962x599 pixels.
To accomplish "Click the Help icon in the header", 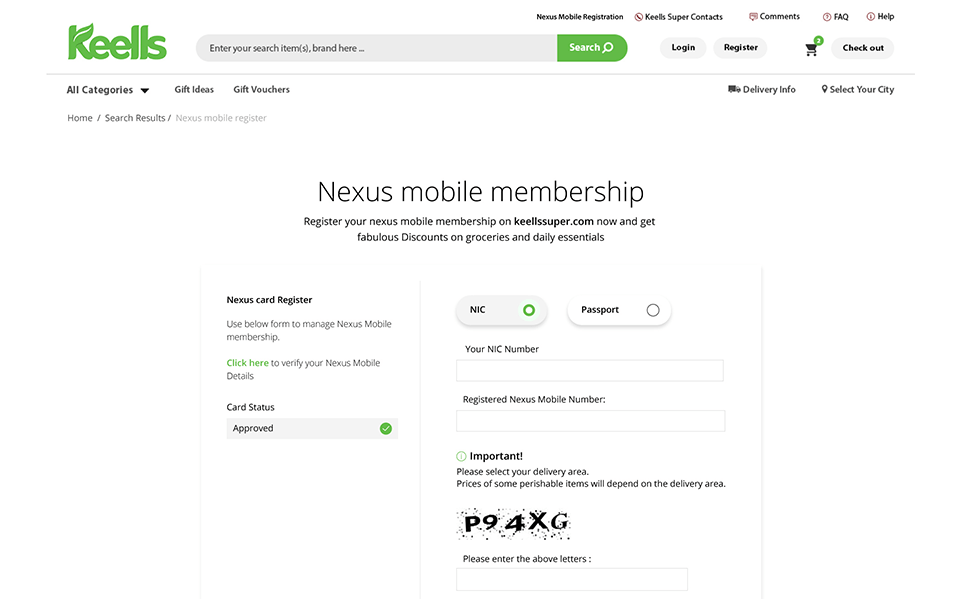I will click(870, 17).
